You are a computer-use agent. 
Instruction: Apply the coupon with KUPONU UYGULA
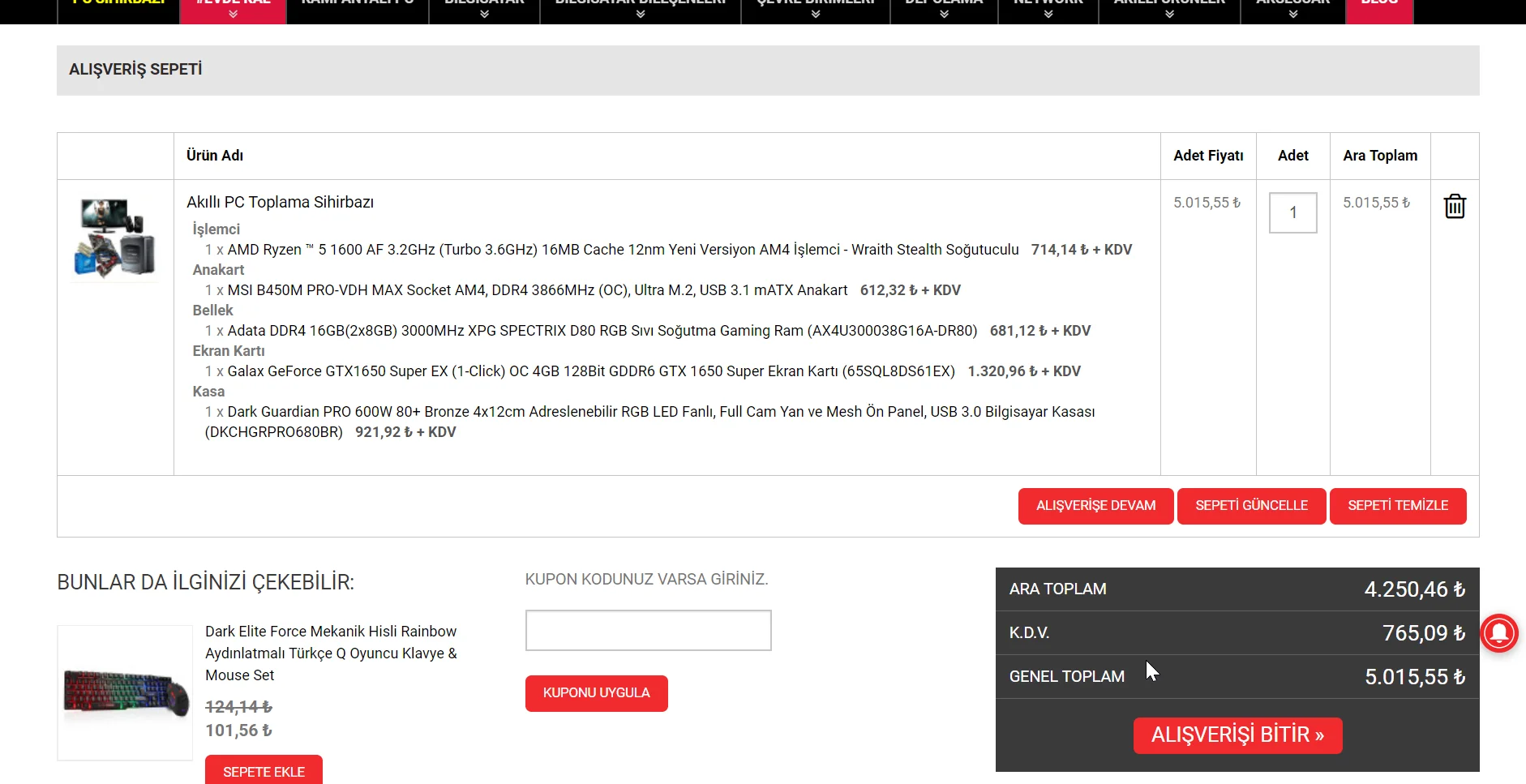click(596, 693)
